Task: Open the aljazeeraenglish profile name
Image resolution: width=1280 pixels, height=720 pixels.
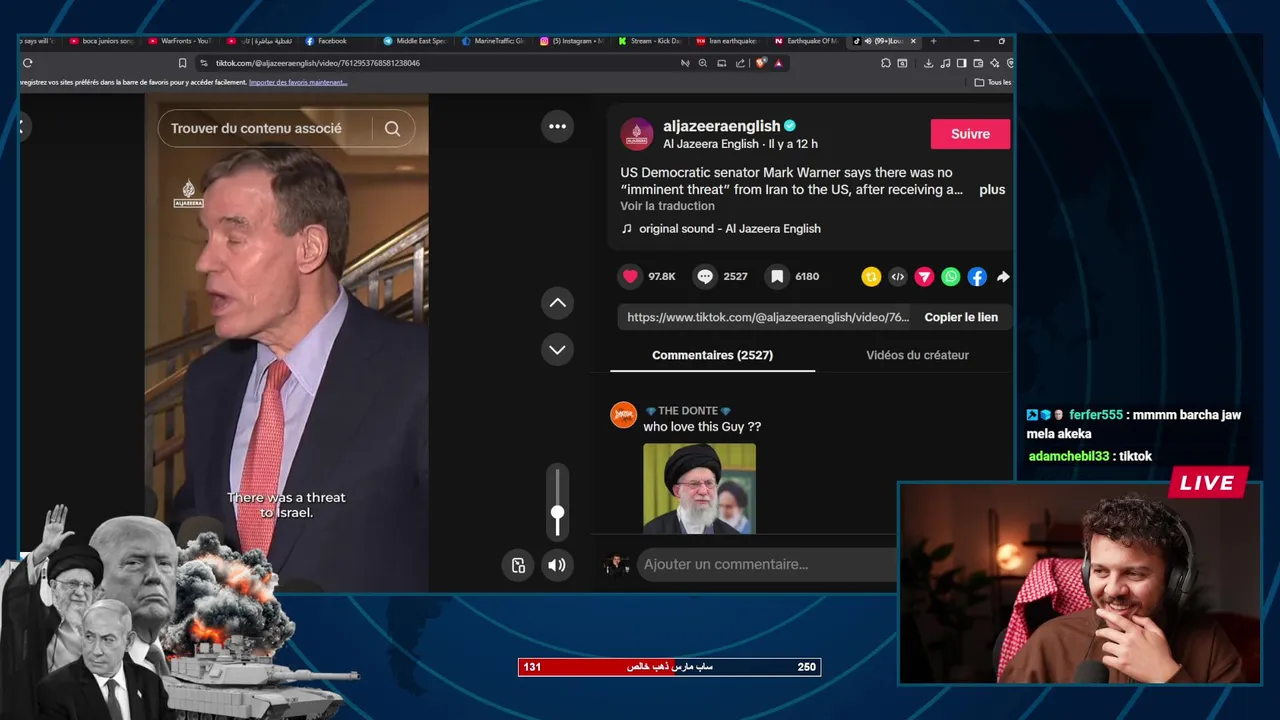Action: (721, 126)
